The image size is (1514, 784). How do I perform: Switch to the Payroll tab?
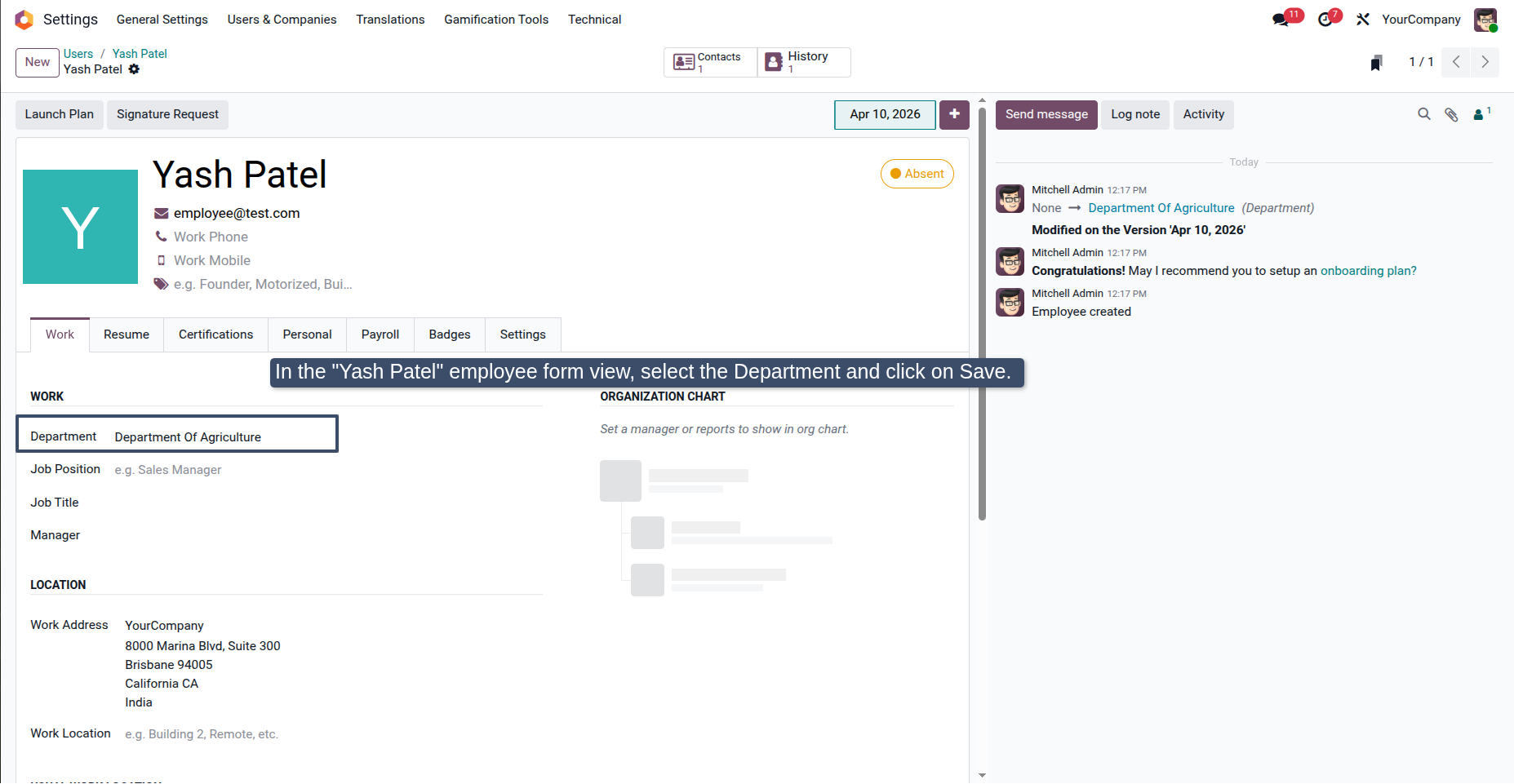click(380, 334)
